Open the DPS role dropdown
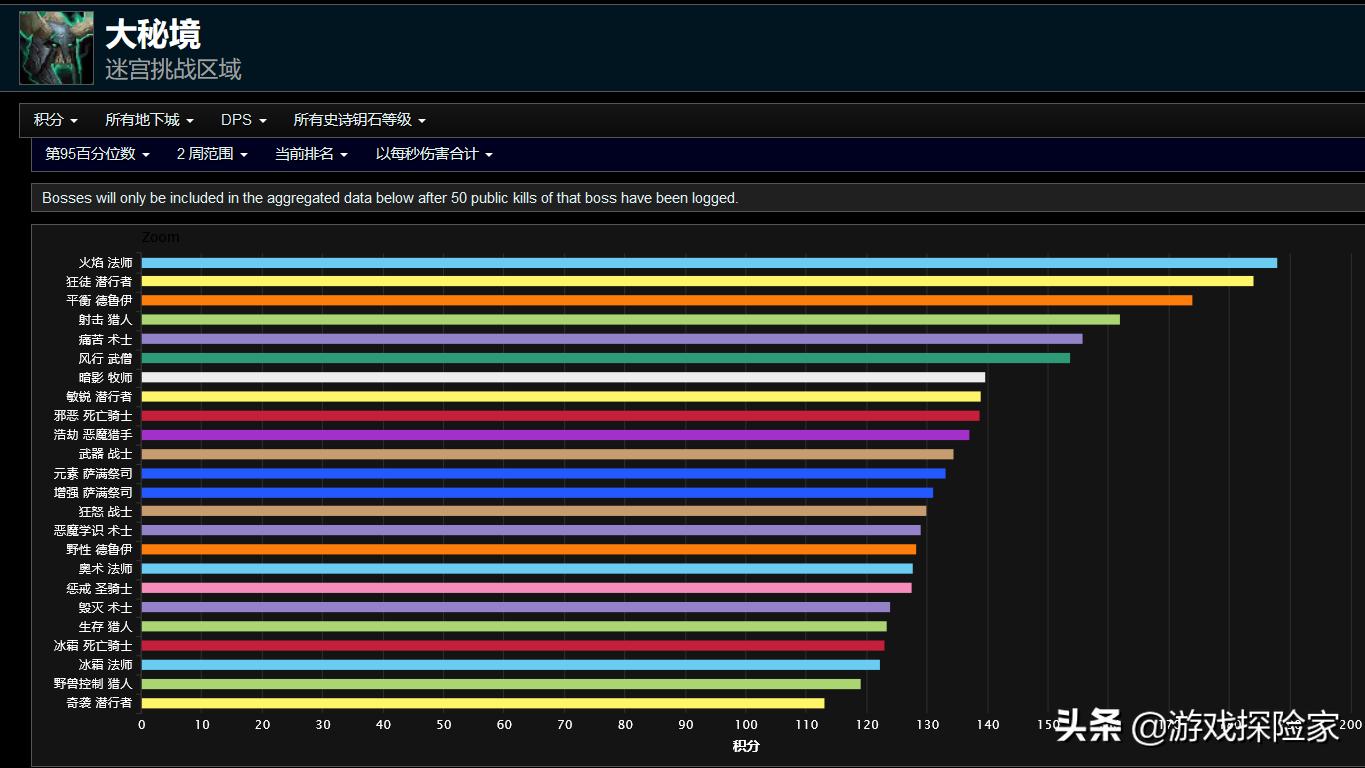Viewport: 1365px width, 768px height. coord(244,120)
